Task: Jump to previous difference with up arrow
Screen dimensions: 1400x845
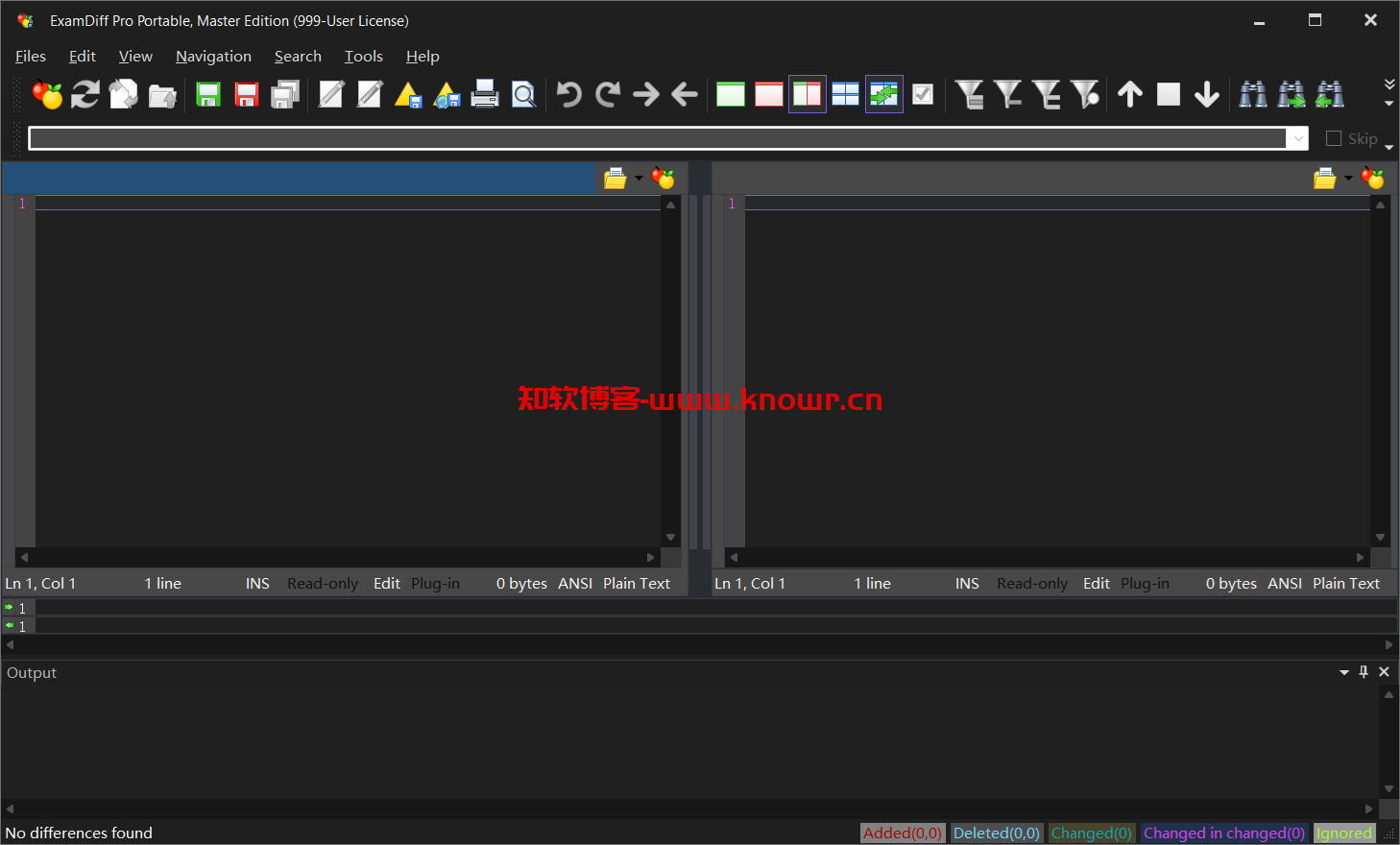Action: coord(1130,94)
